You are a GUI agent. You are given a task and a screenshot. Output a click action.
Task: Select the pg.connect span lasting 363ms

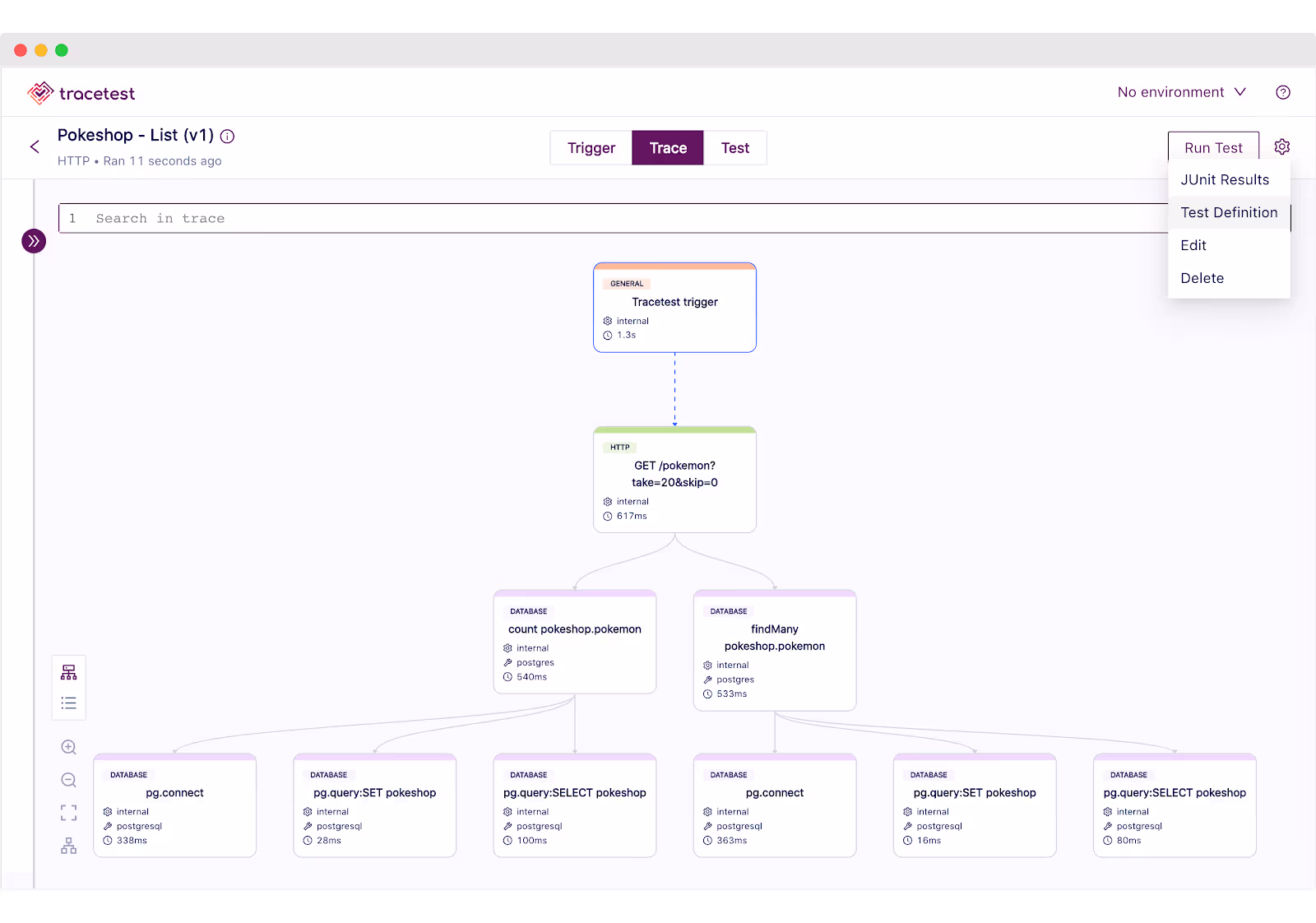click(x=775, y=805)
